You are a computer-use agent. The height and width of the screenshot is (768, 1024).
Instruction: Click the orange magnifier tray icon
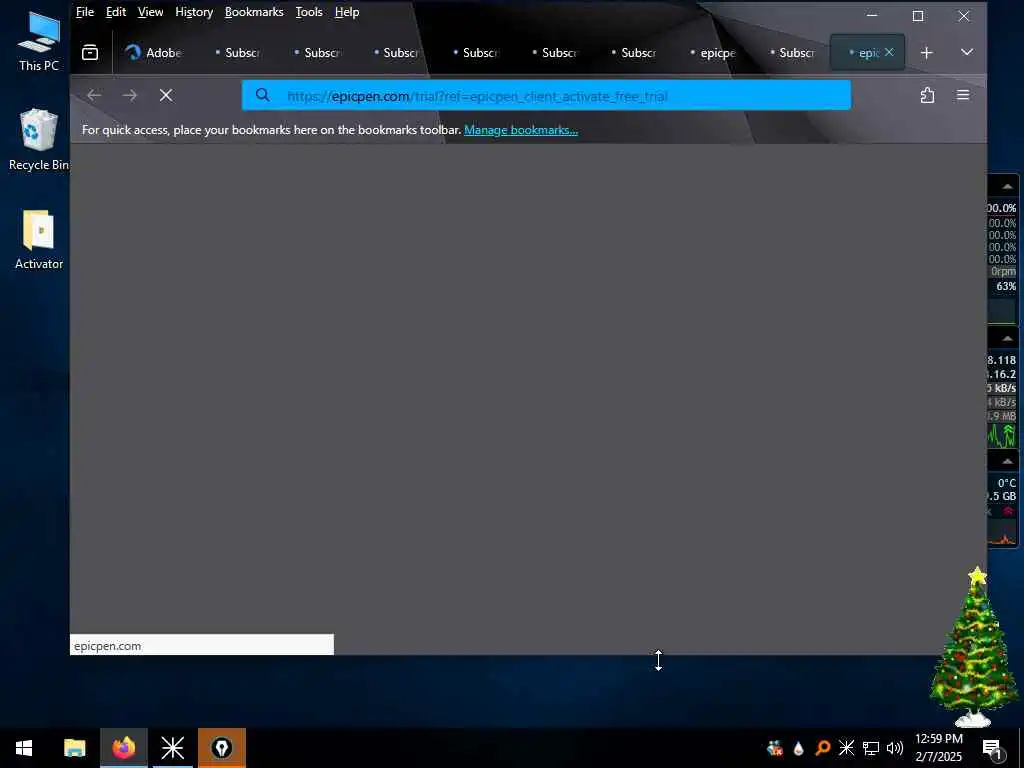point(823,748)
